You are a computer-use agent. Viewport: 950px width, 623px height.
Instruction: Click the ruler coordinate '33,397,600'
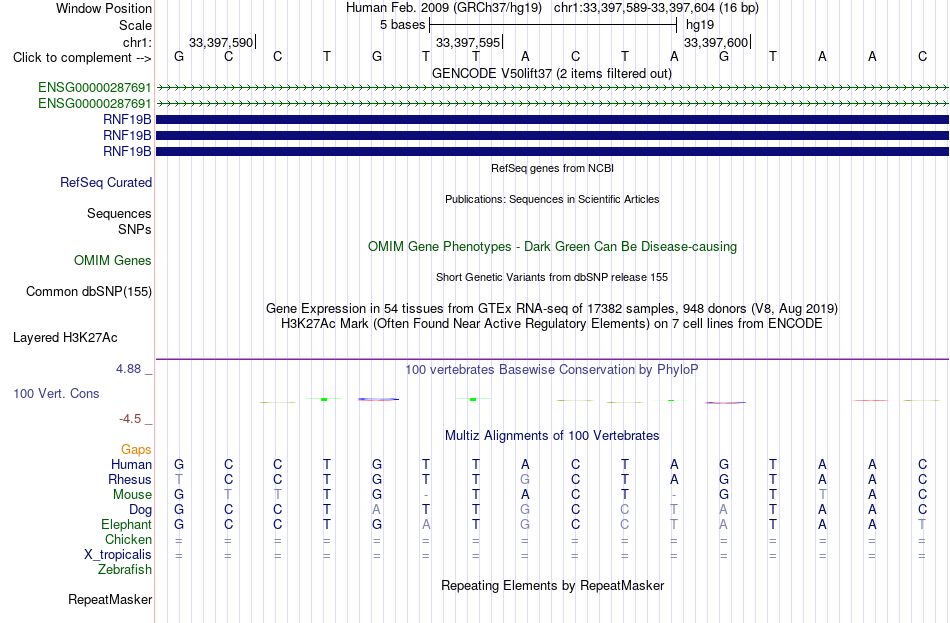716,42
